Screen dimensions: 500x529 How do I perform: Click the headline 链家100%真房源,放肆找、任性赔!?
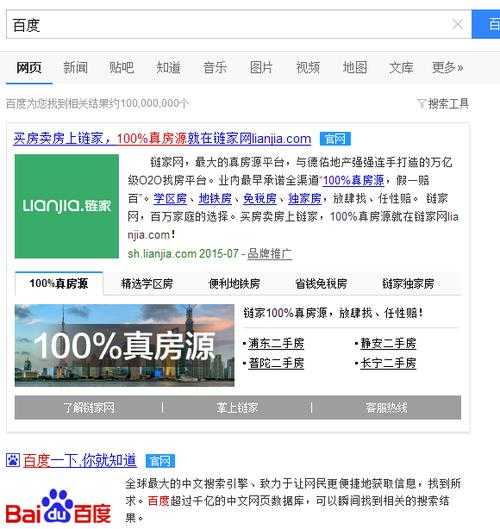(333, 313)
